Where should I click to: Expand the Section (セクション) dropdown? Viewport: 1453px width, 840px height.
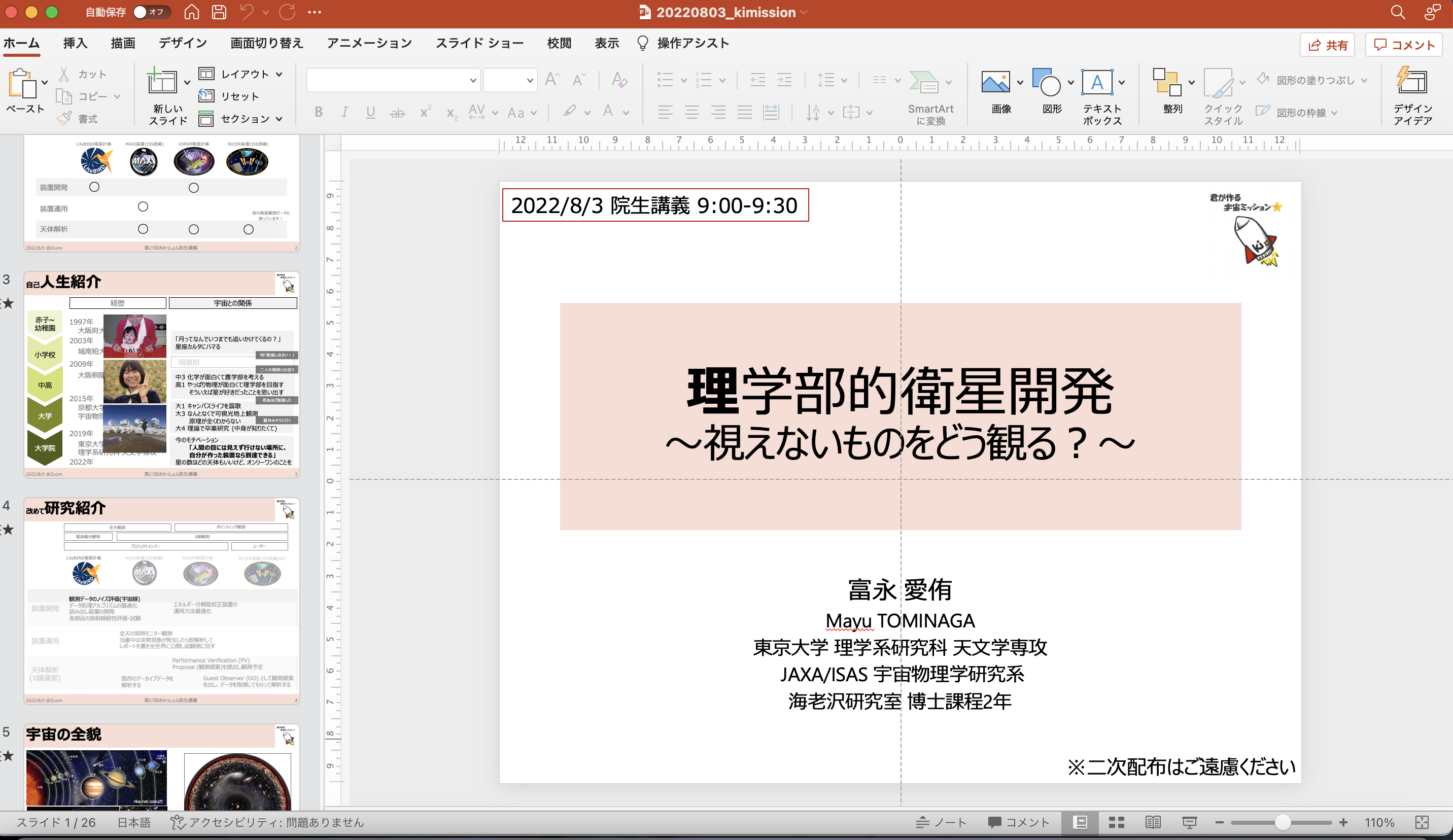[x=279, y=119]
